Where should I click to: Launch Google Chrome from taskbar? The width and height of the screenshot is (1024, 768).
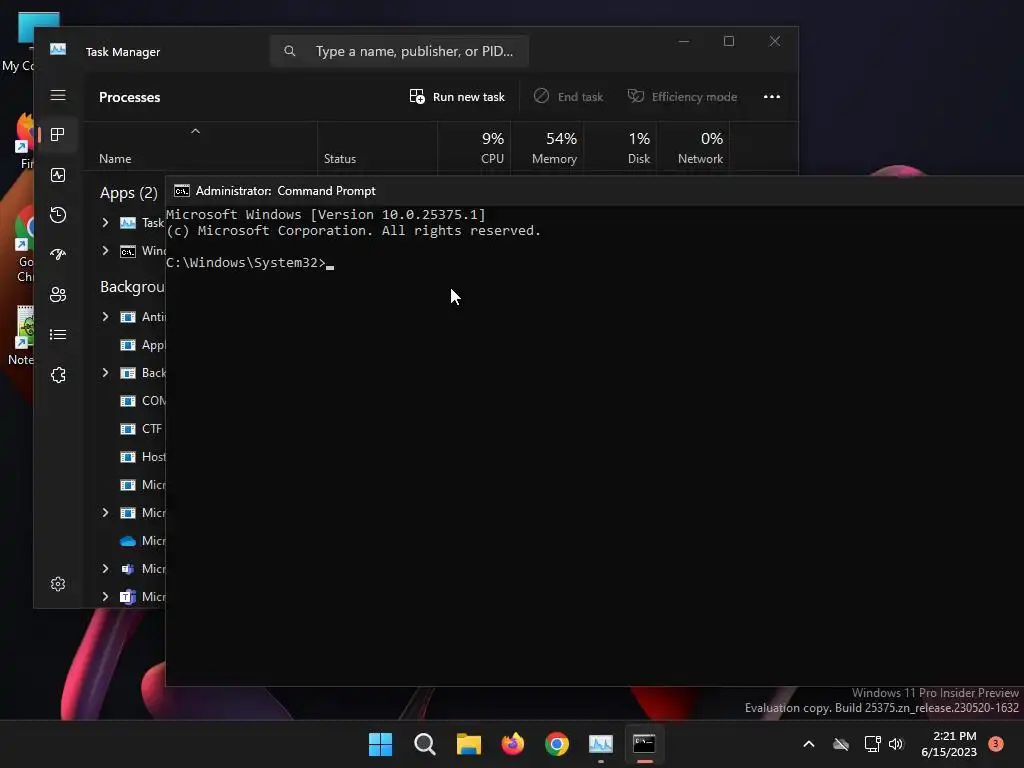click(x=557, y=744)
